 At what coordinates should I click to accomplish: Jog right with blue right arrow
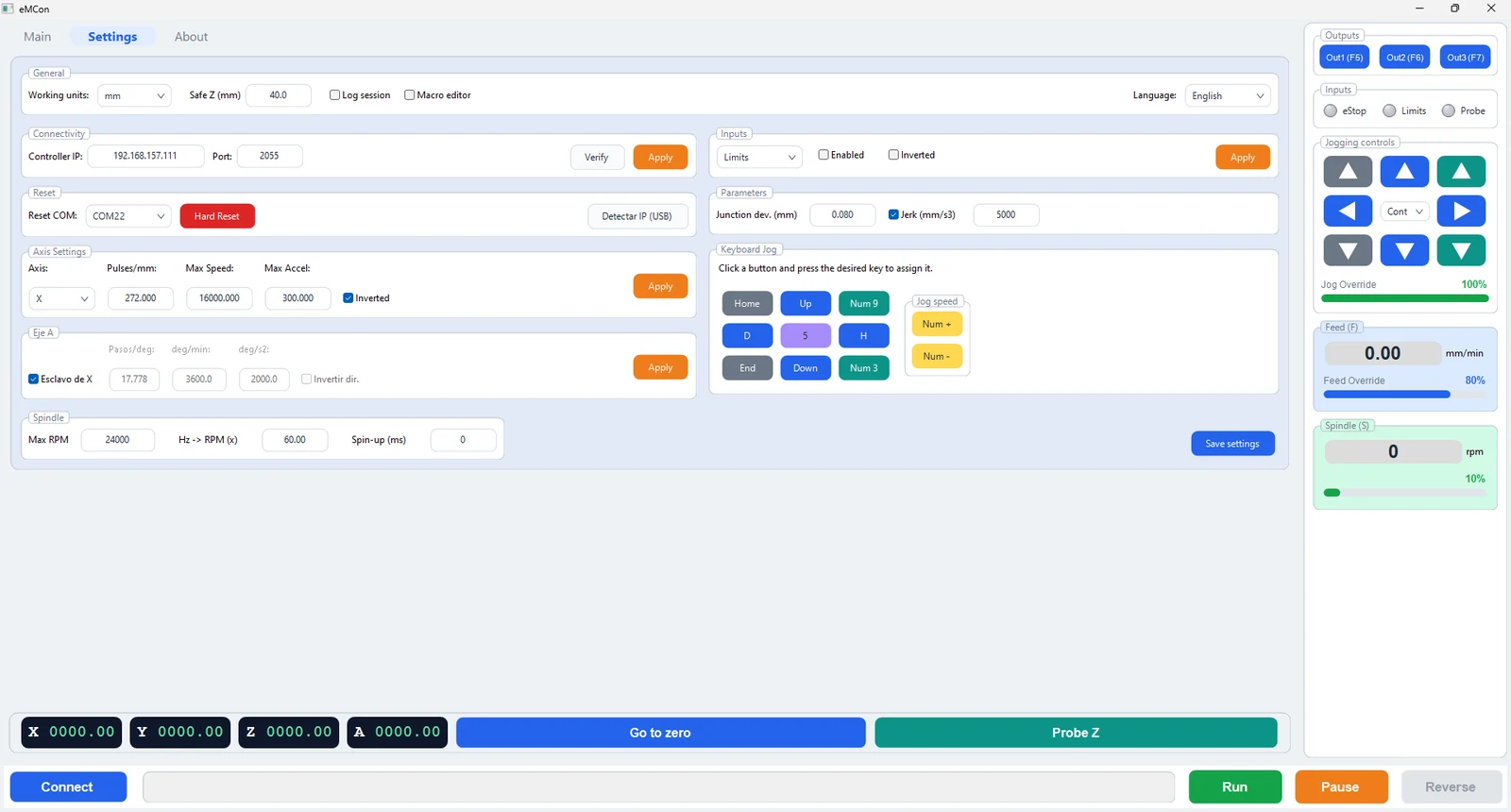(x=1461, y=211)
